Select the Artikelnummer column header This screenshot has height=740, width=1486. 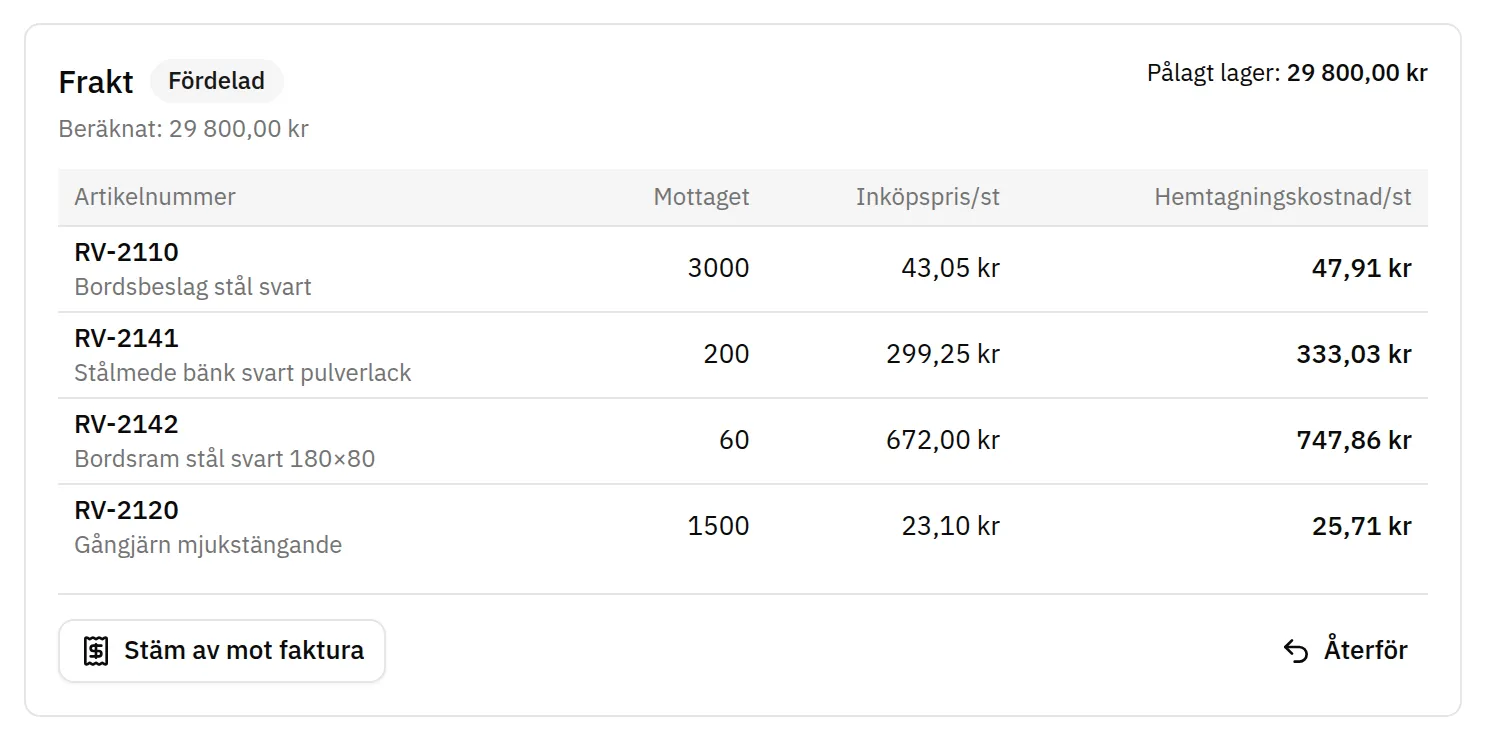(155, 197)
